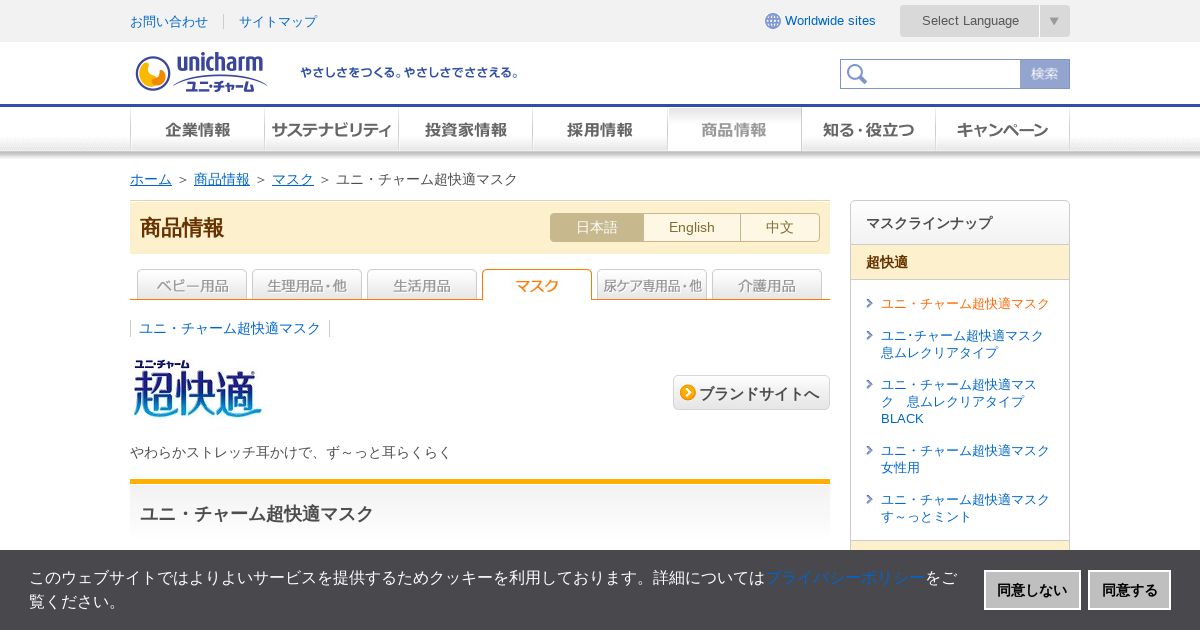Click the Unicharm logo
The image size is (1200, 630).
click(201, 73)
